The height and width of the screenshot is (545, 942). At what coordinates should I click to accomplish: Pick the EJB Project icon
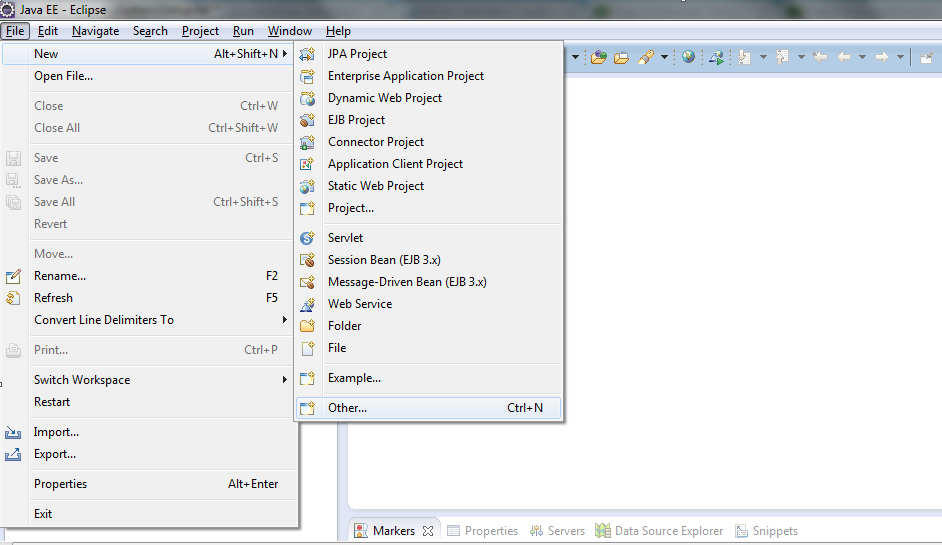[x=307, y=120]
